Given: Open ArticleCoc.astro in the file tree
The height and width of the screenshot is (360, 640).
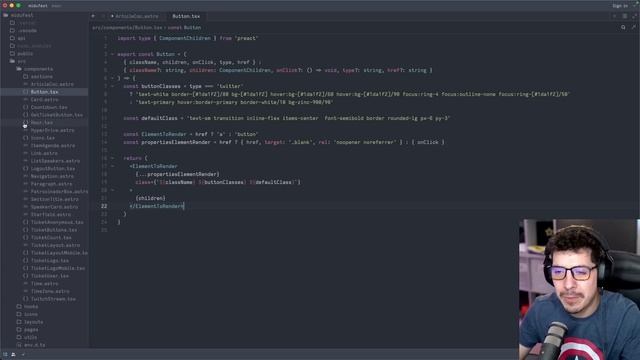Looking at the screenshot, I should click(52, 84).
